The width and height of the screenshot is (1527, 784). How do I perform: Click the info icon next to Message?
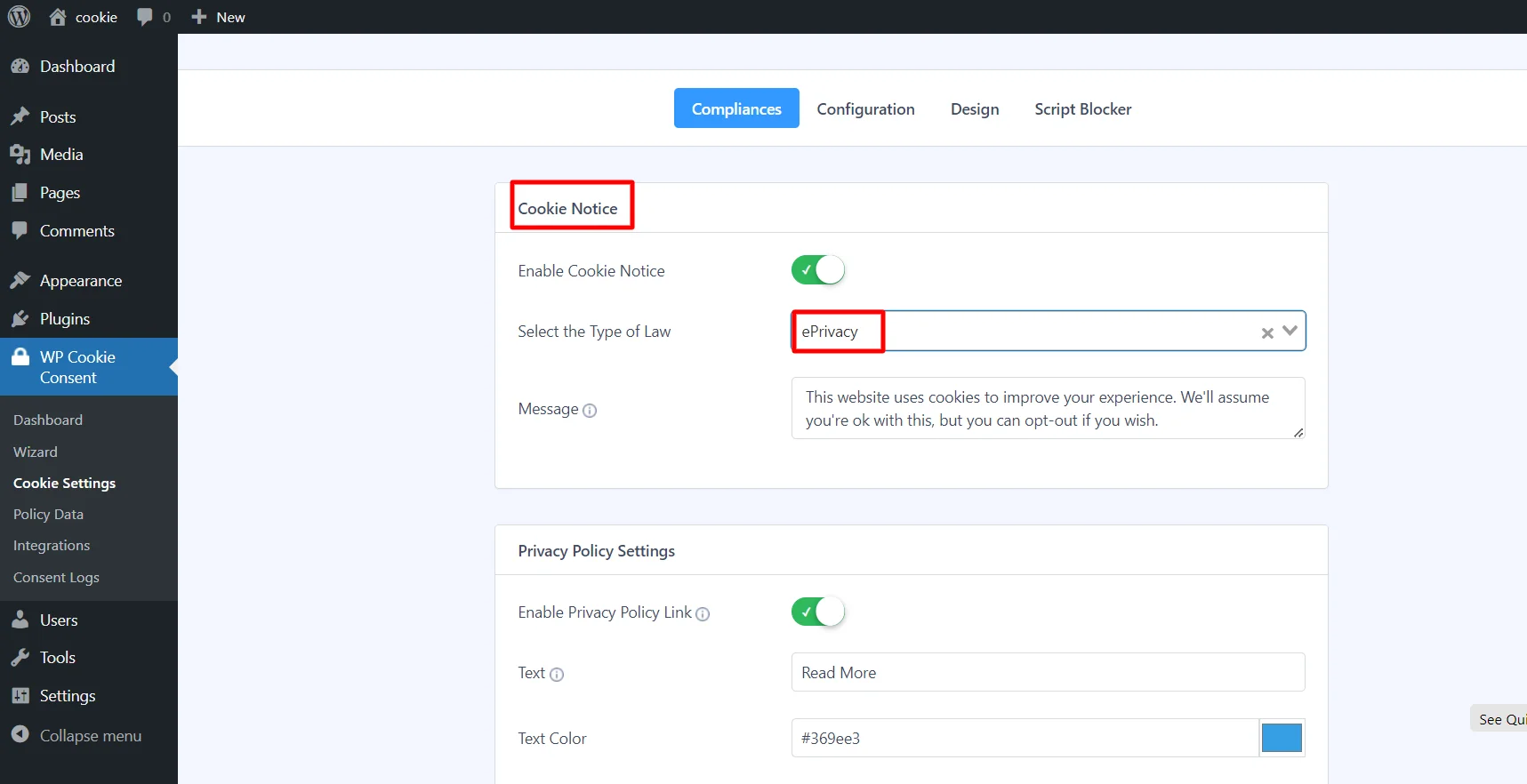(590, 410)
